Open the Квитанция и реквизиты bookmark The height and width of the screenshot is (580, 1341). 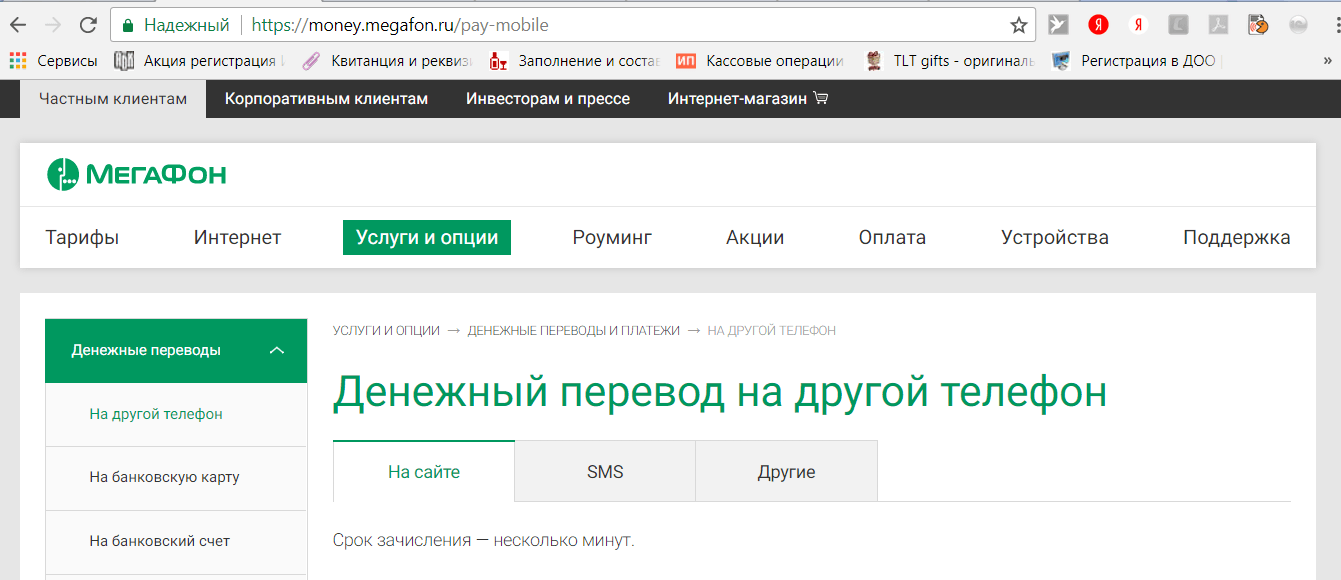386,61
